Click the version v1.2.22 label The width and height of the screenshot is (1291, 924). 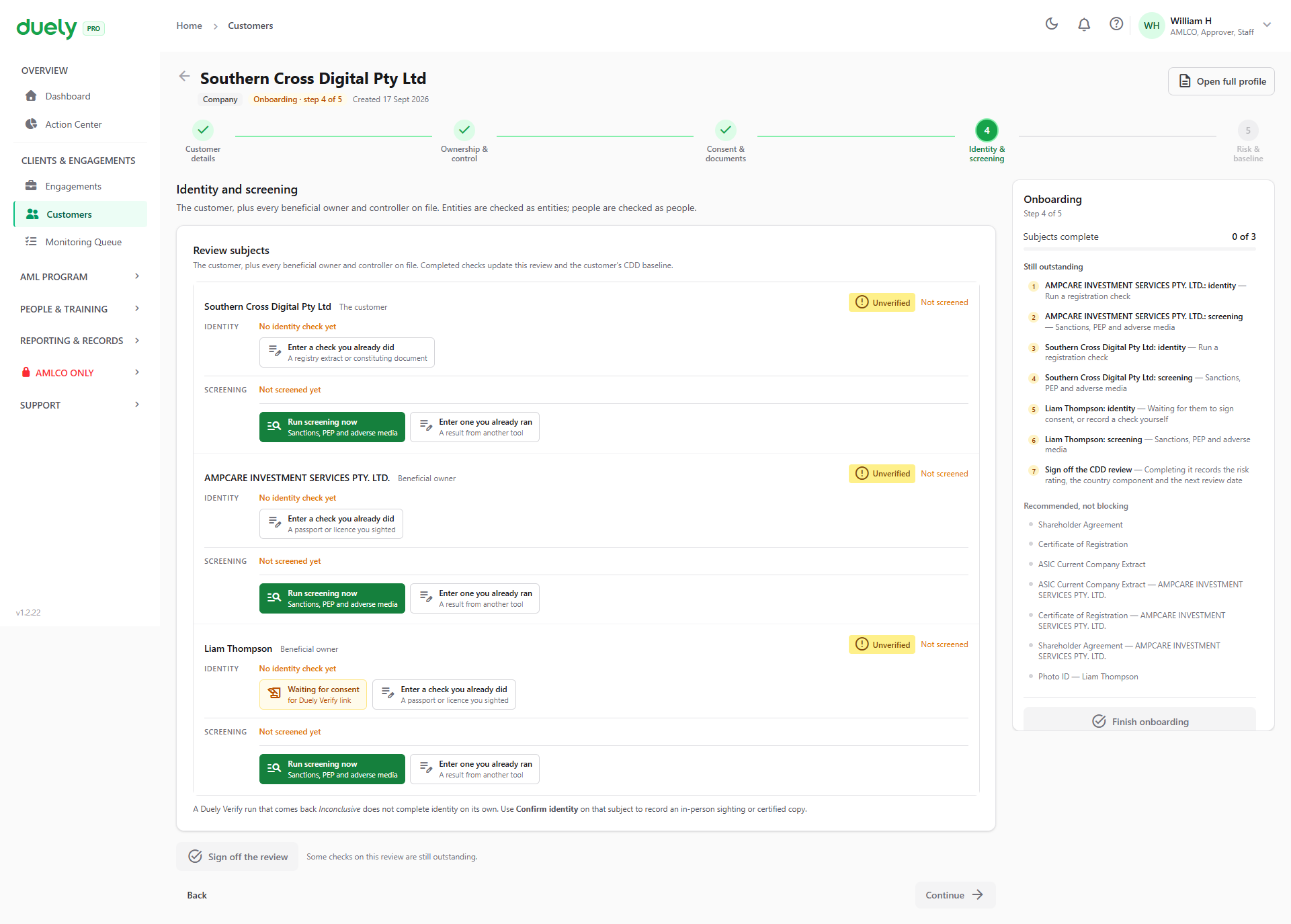28,613
